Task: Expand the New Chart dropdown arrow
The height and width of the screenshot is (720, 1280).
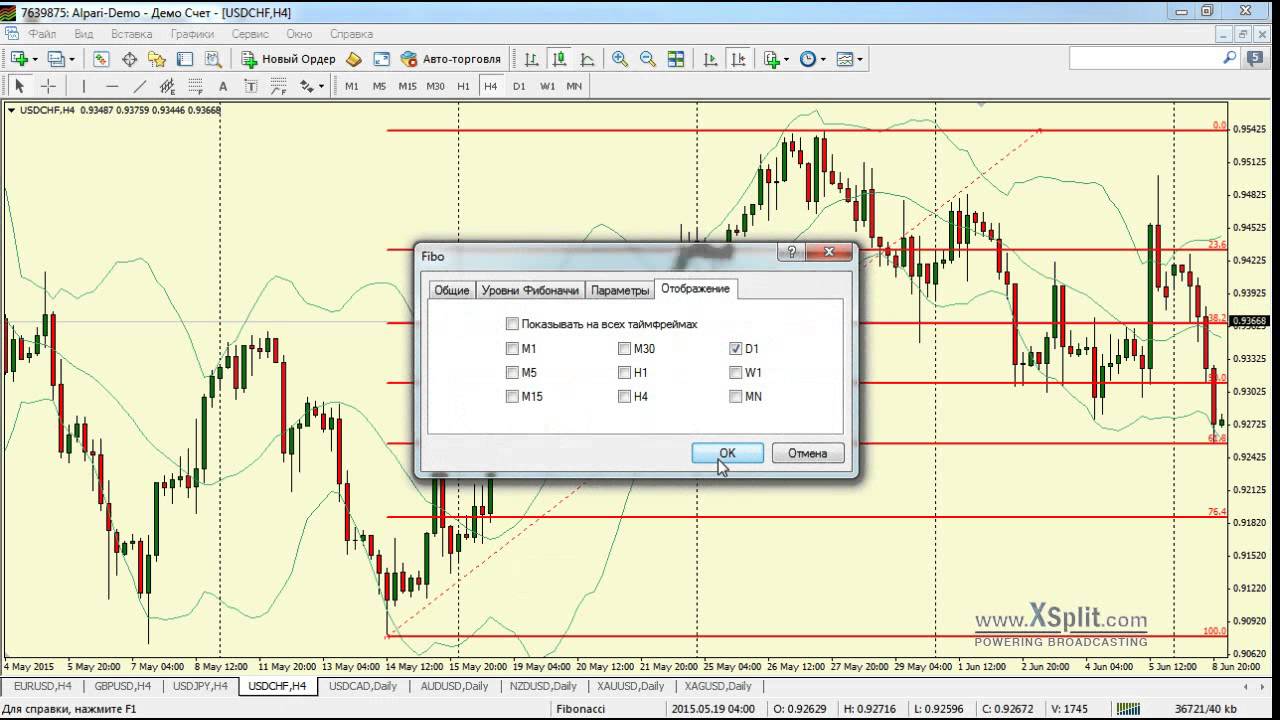Action: click(x=35, y=60)
